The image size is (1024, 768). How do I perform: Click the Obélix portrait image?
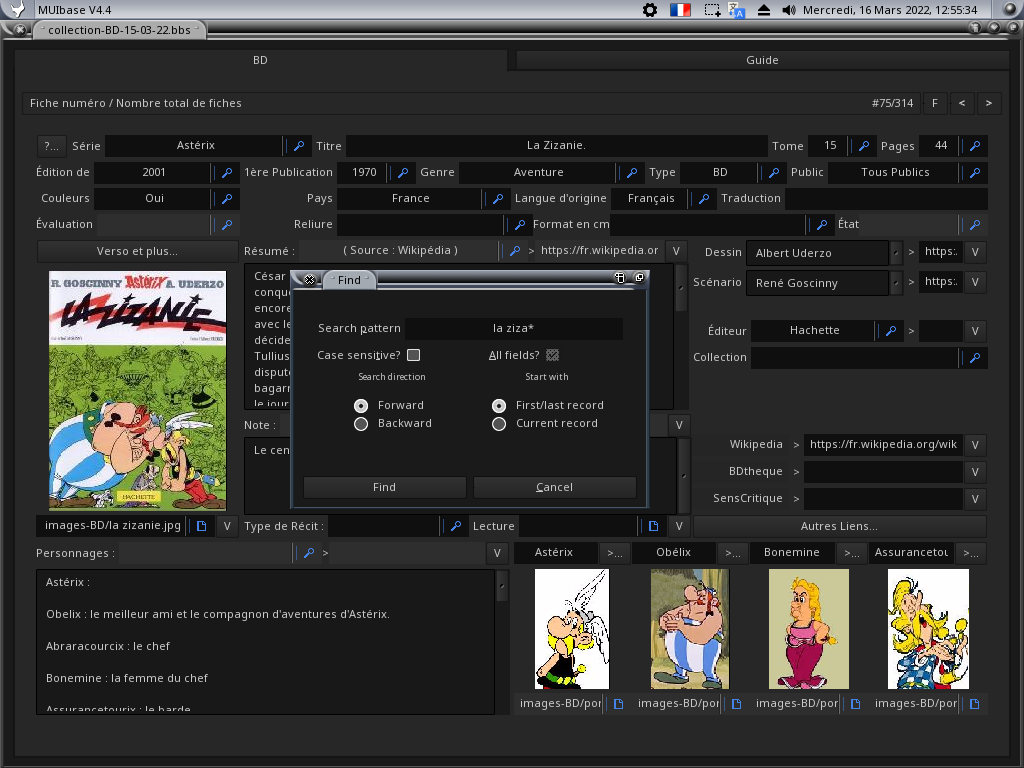click(x=690, y=629)
